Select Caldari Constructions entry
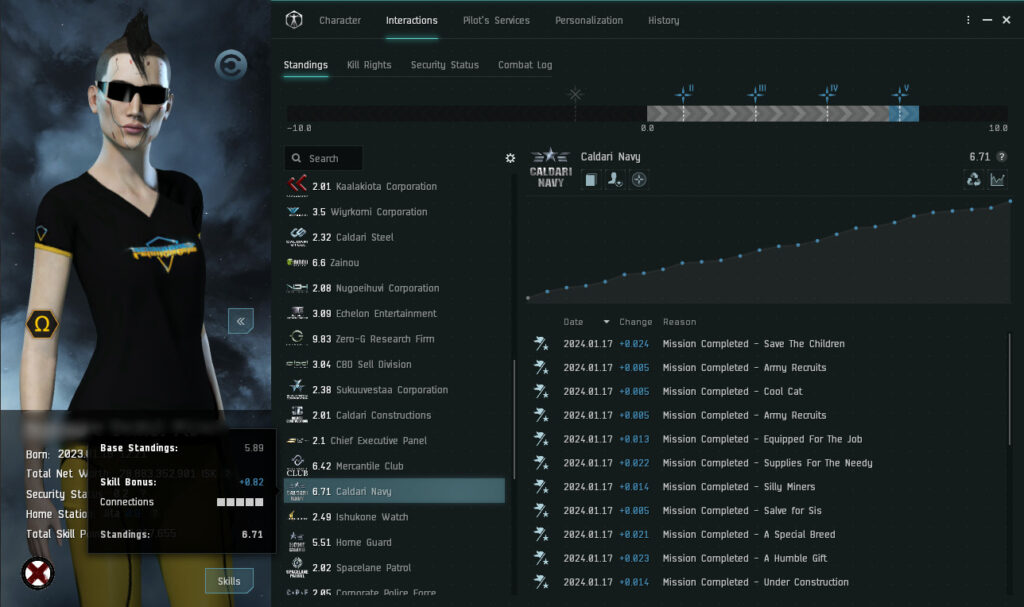This screenshot has width=1024, height=607. coord(394,416)
